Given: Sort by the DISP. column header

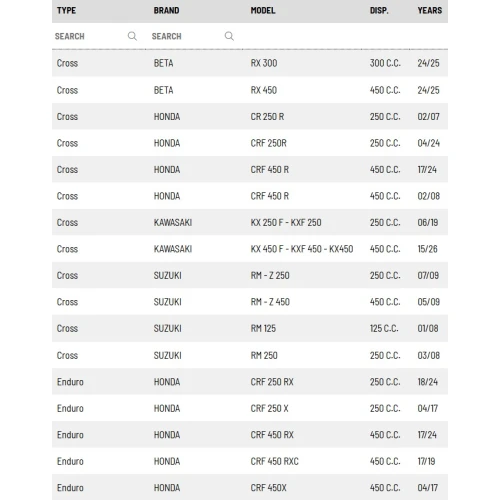Looking at the screenshot, I should click(x=379, y=11).
